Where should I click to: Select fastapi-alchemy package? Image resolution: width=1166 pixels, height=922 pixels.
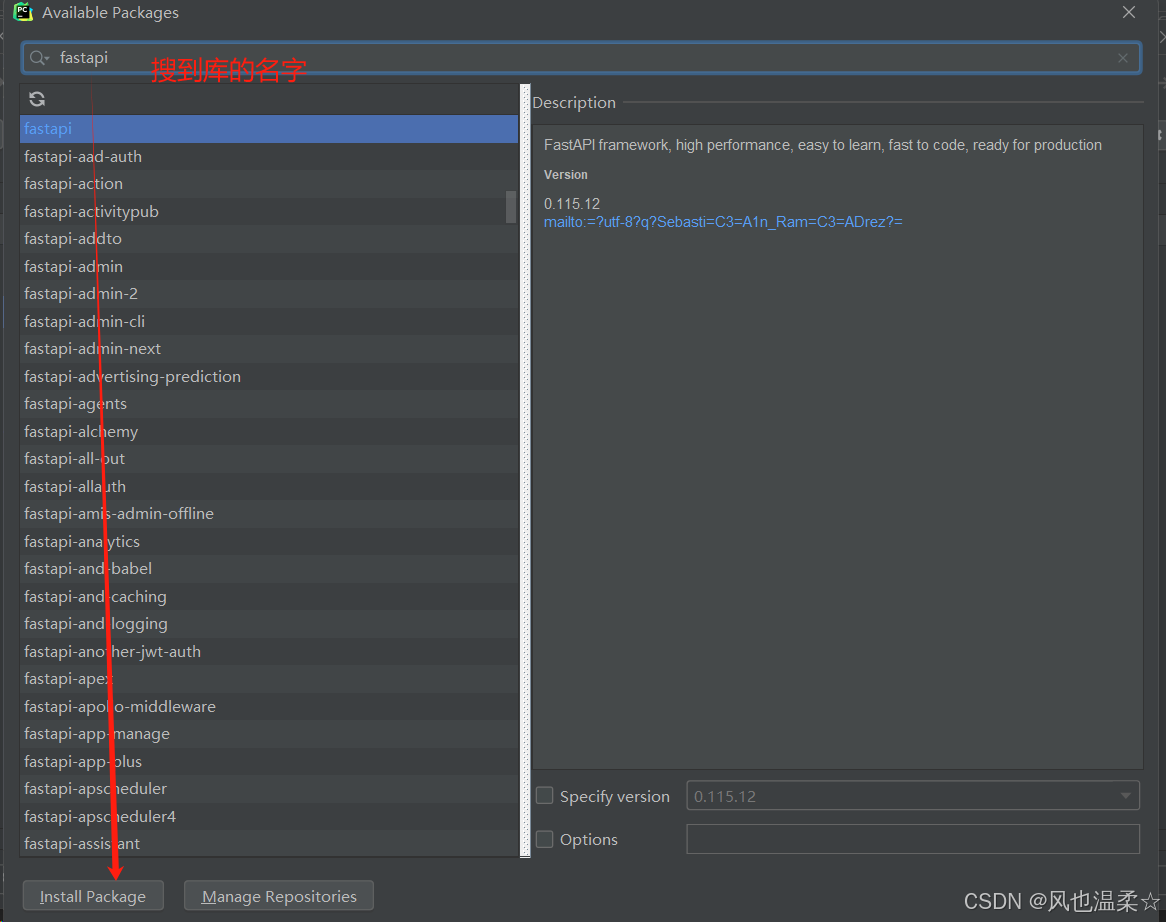click(x=269, y=431)
